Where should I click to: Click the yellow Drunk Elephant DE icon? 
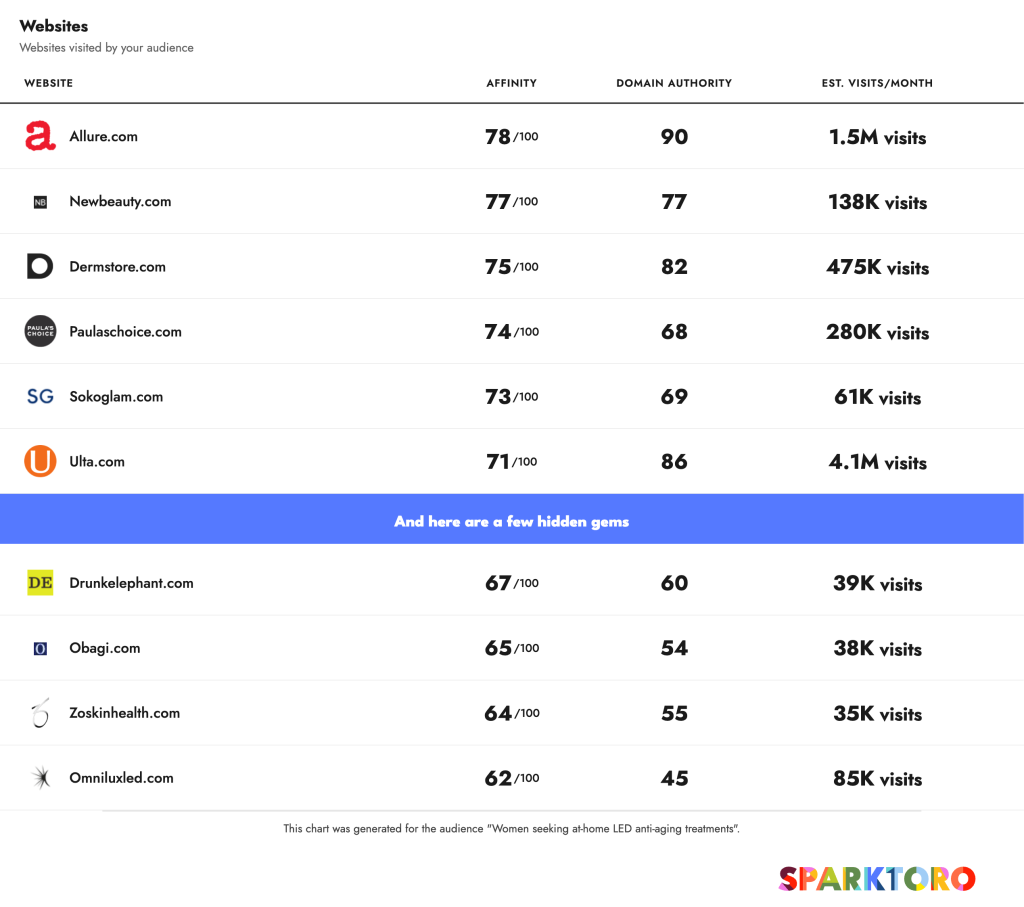40,582
